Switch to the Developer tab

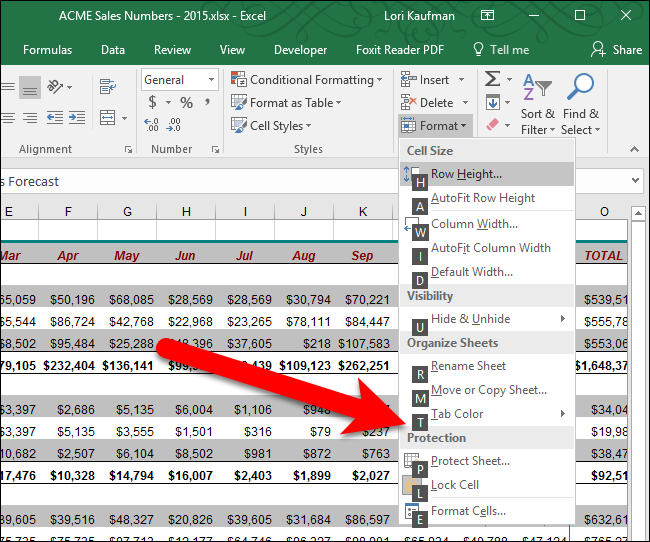[x=300, y=50]
